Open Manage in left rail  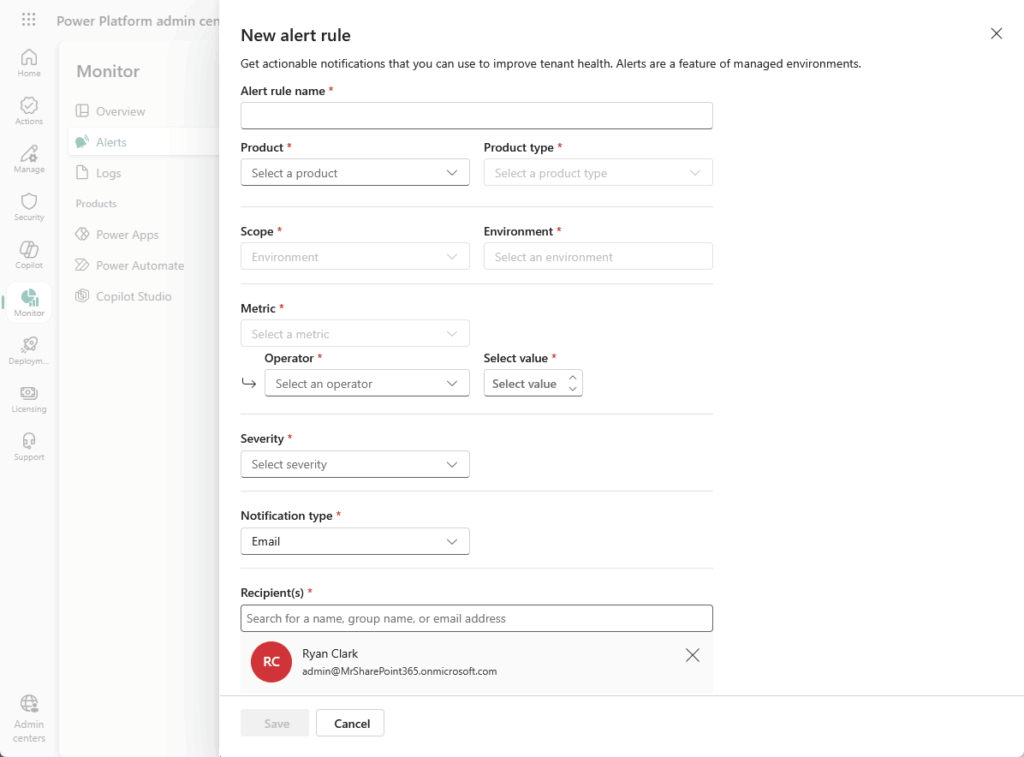tap(29, 159)
